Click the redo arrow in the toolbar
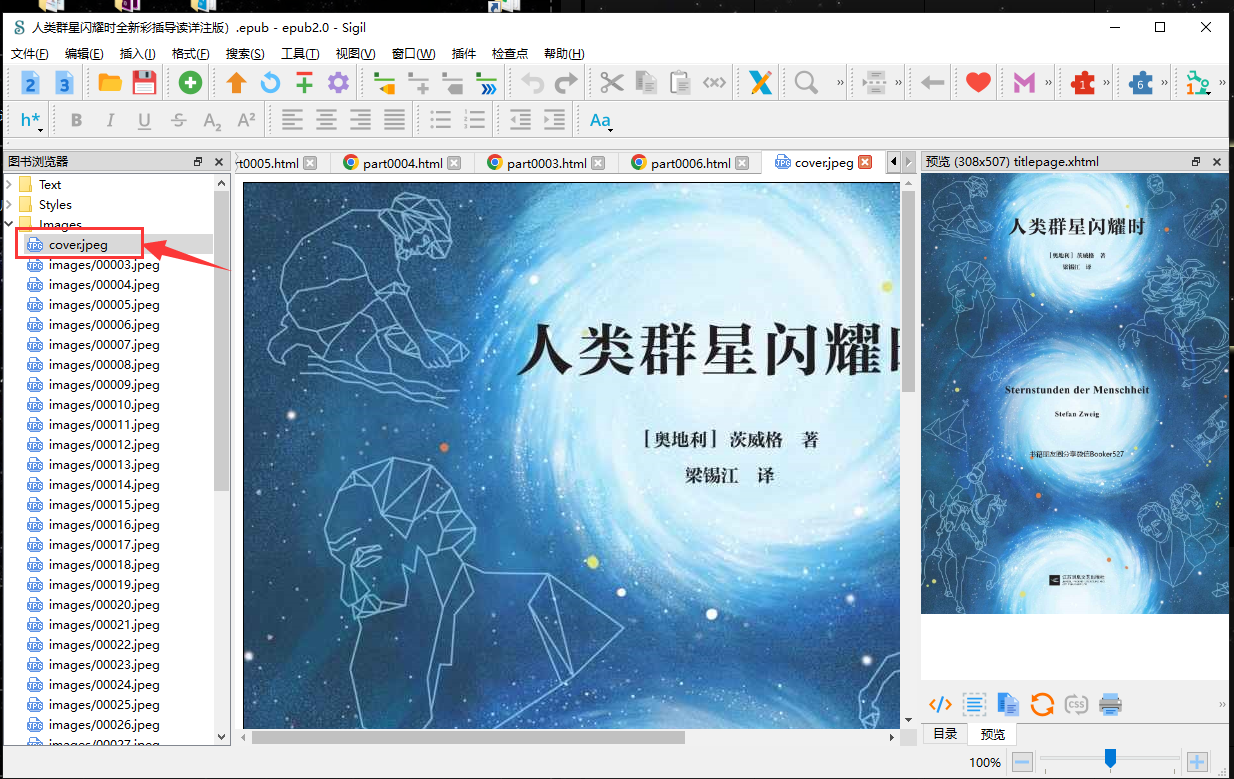The height and width of the screenshot is (779, 1234). pyautogui.click(x=566, y=83)
